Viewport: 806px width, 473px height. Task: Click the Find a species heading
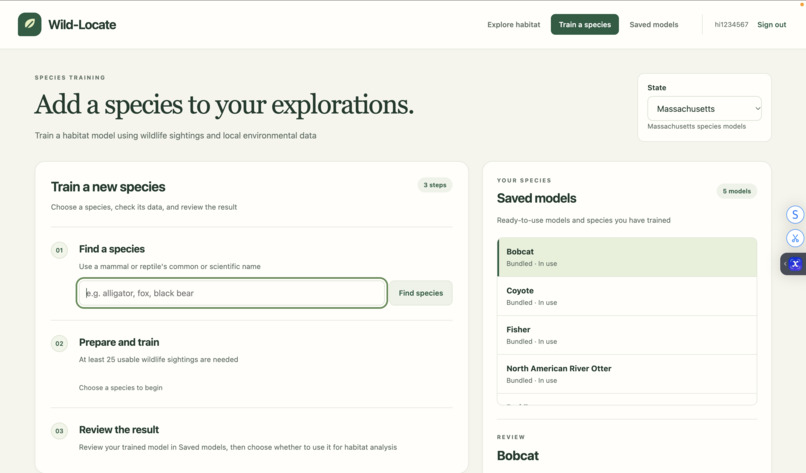pyautogui.click(x=112, y=249)
